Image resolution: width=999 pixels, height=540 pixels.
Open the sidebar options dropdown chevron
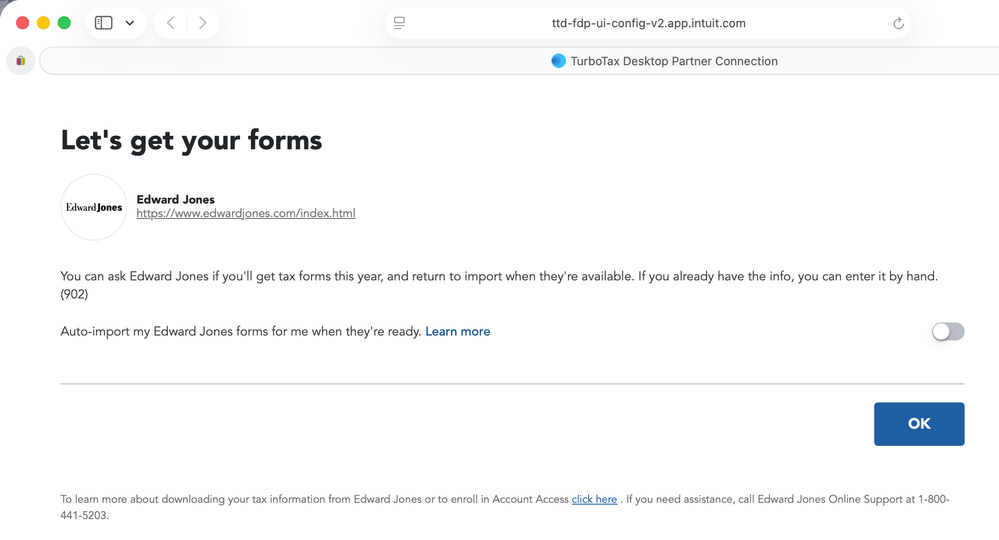[130, 23]
